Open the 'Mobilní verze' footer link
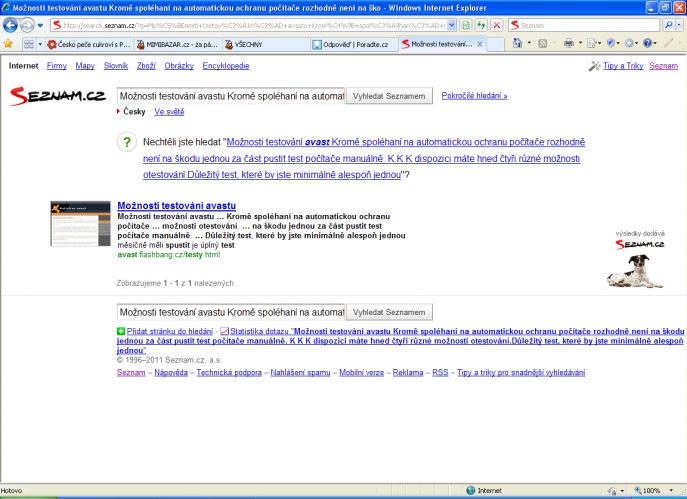 [x=361, y=372]
